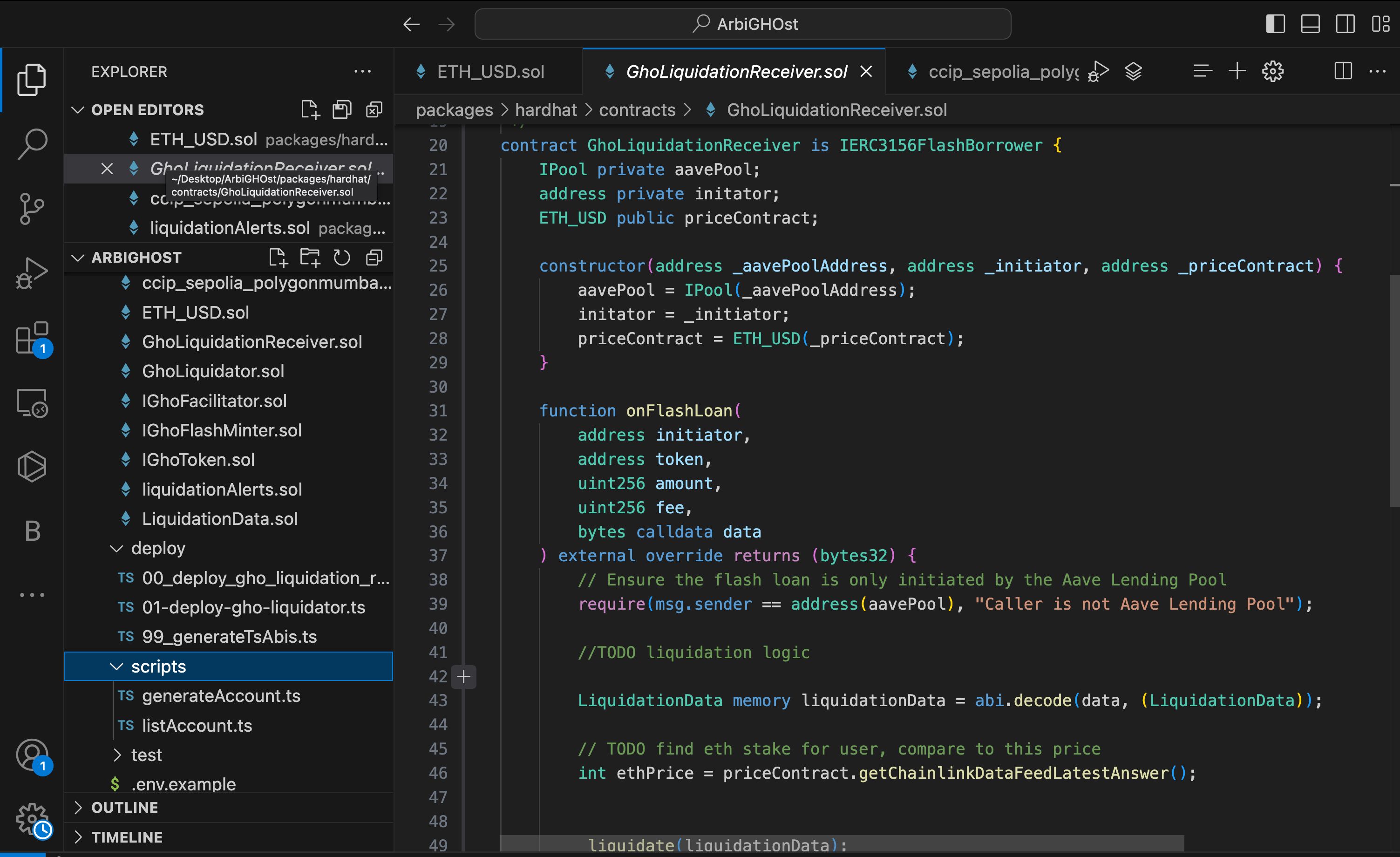The width and height of the screenshot is (1400, 857).
Task: Click the lines list icon in editor toolbar
Action: [x=1202, y=72]
